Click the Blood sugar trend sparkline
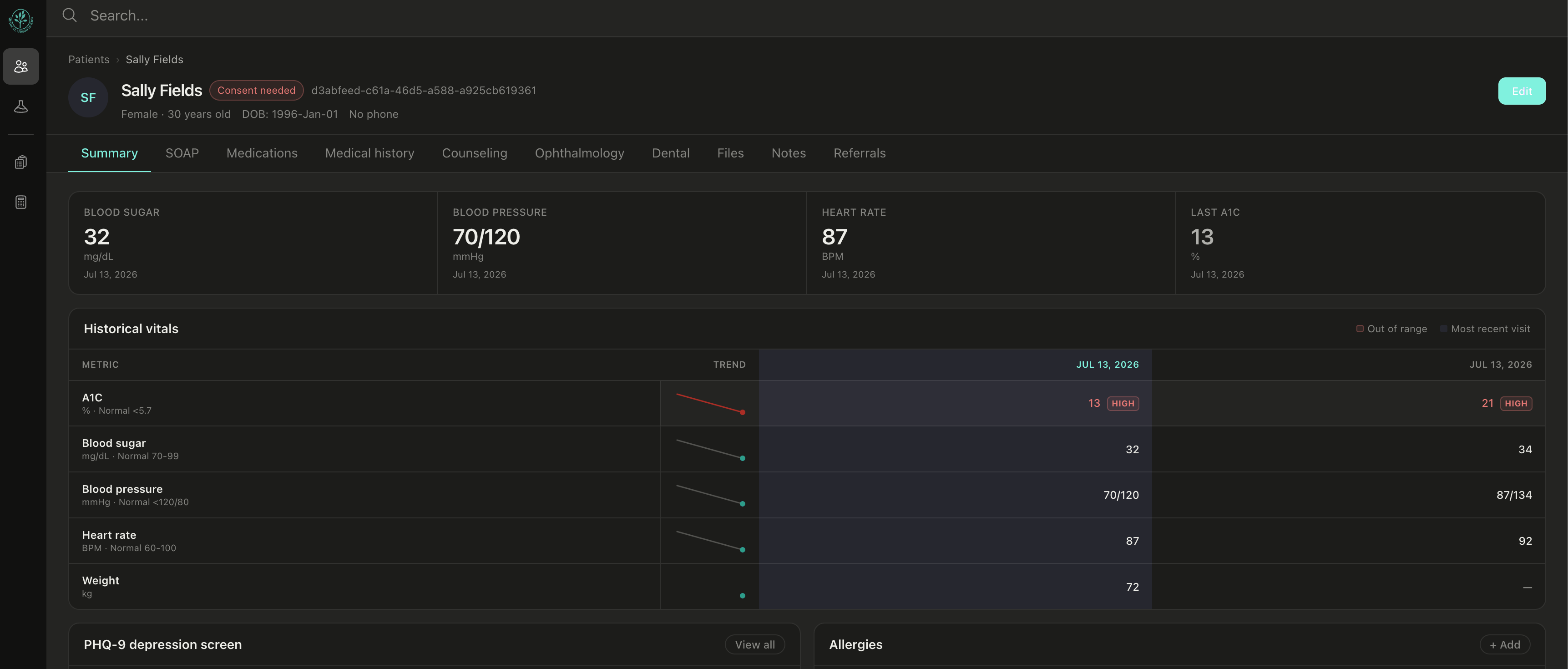 coord(710,449)
